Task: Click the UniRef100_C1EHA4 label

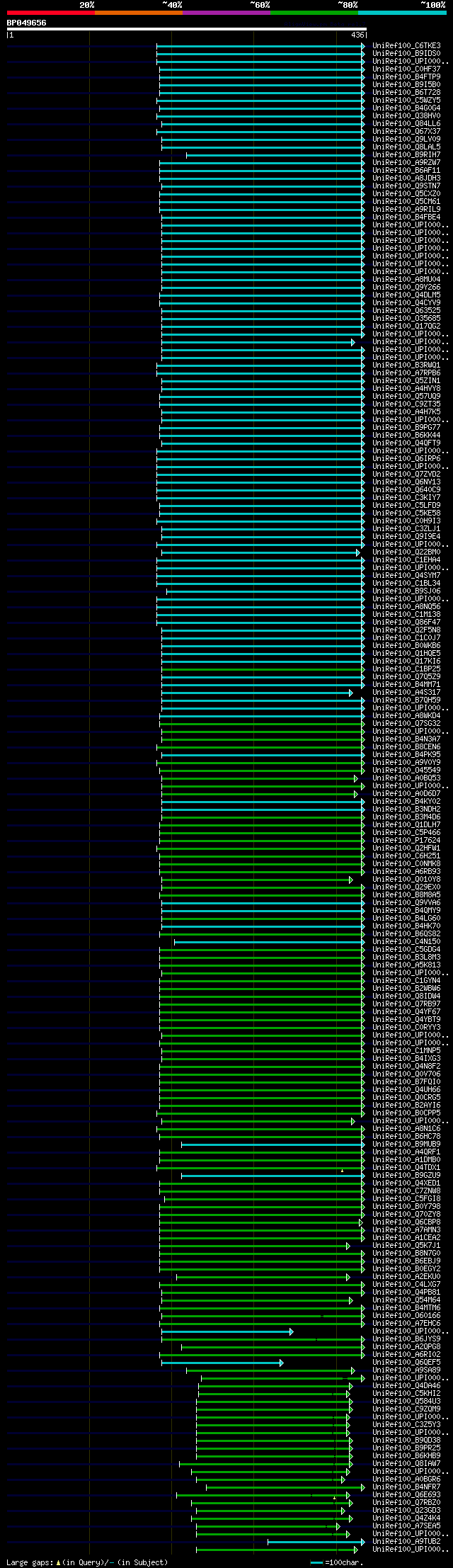Action: [406, 560]
